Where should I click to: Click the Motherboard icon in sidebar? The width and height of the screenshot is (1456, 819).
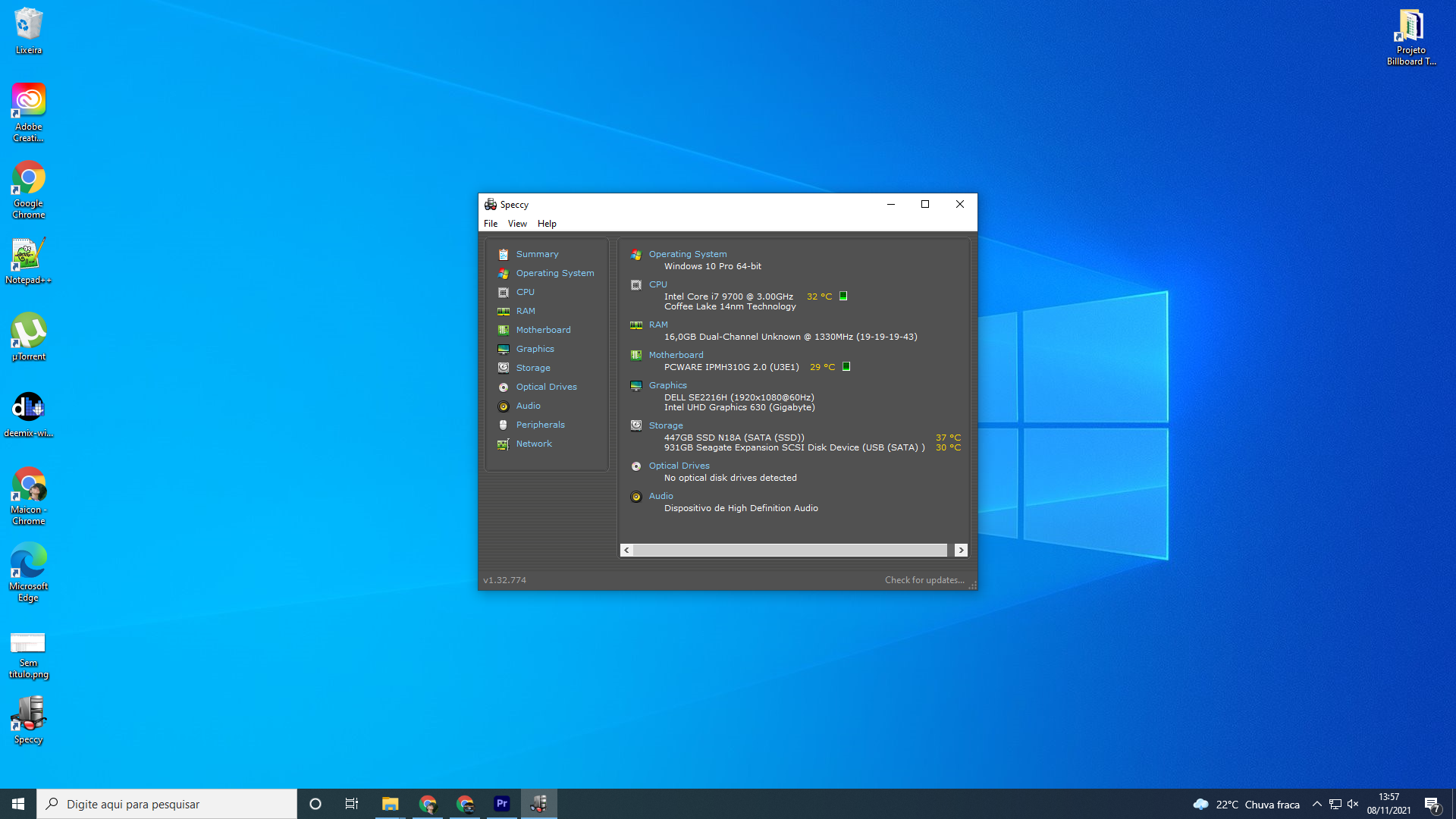[504, 331]
